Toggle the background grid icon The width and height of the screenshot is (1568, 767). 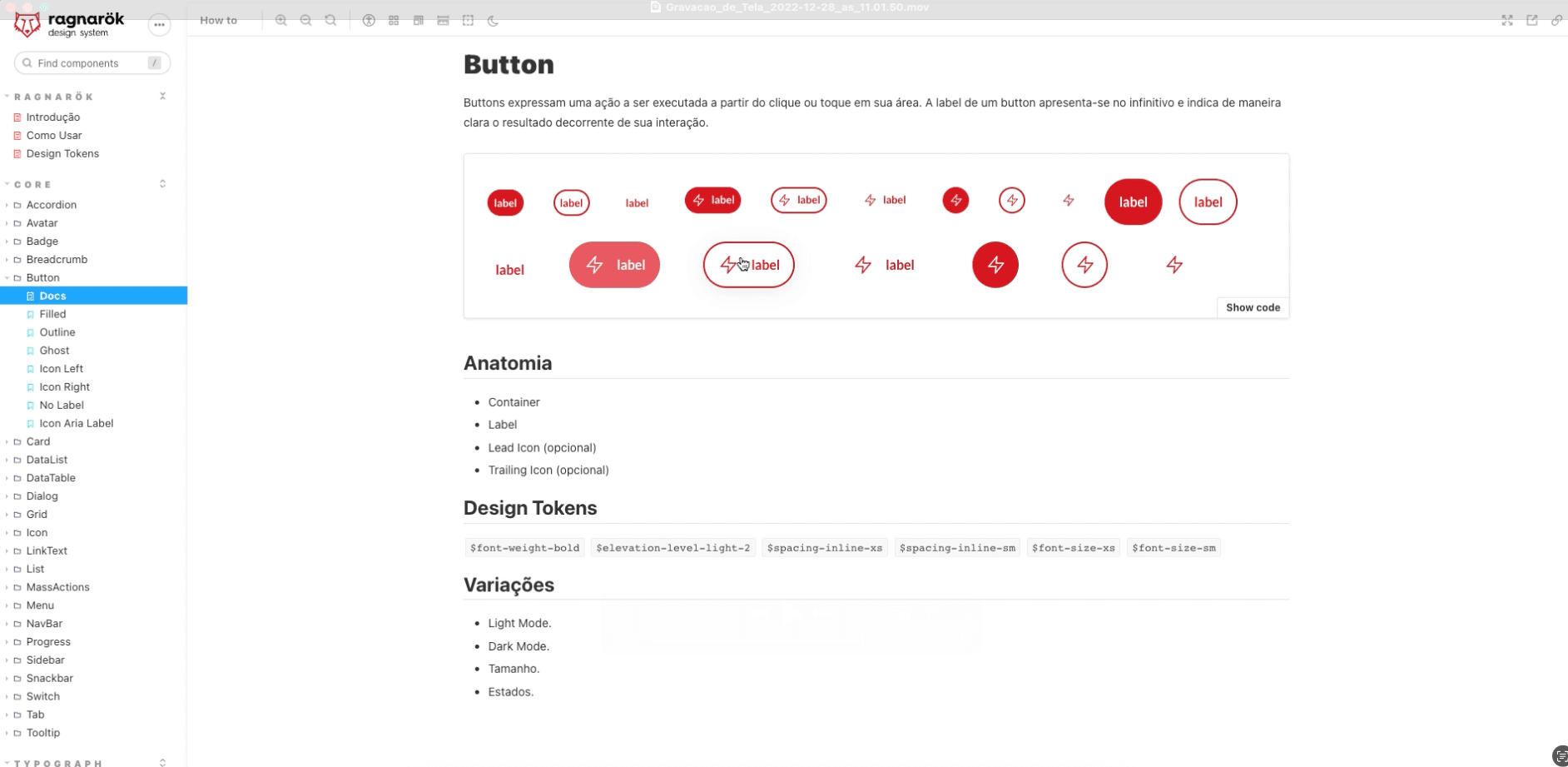pyautogui.click(x=394, y=21)
